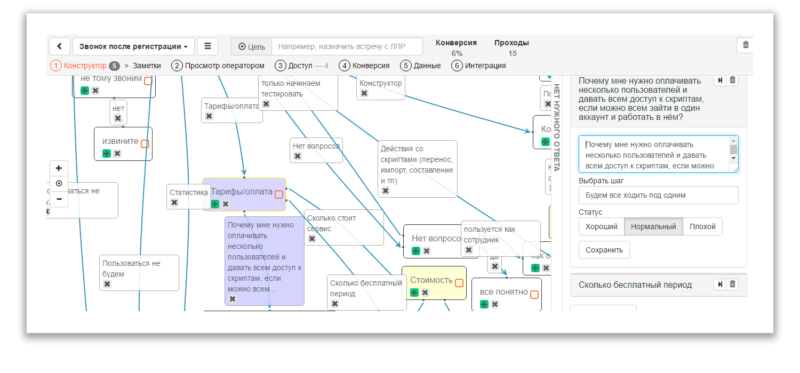Screen dimensions: 800x373
Task: Zoom in the canvas with plus button
Action: point(59,168)
